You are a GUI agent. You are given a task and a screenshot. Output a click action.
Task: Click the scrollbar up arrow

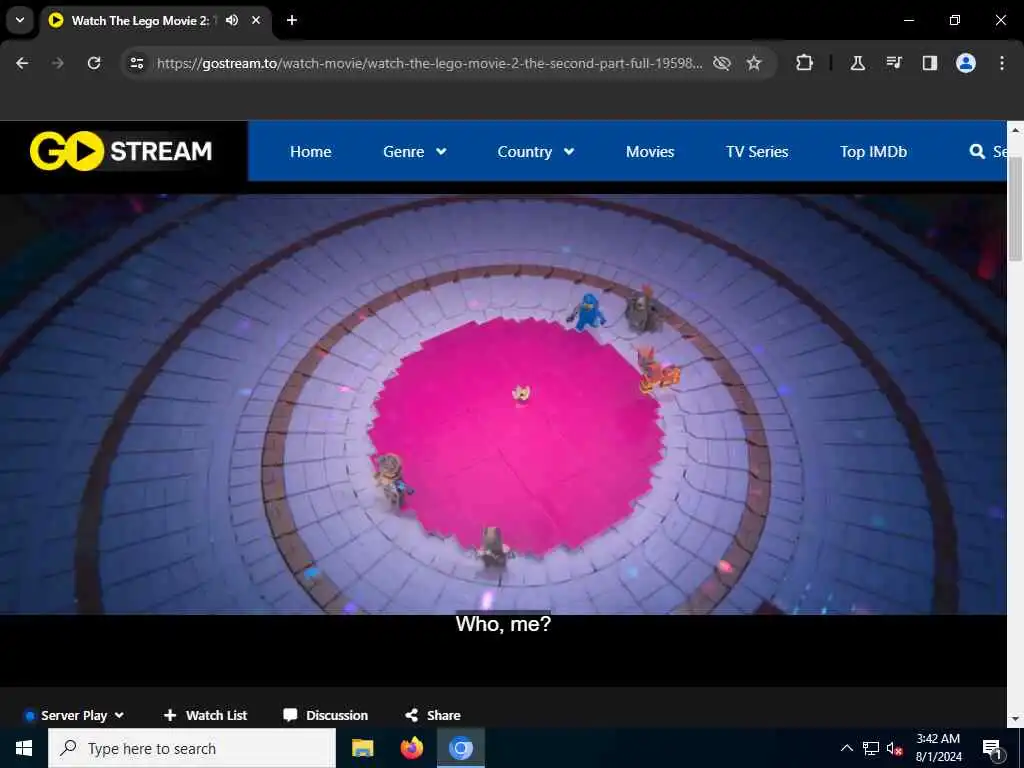(1015, 130)
